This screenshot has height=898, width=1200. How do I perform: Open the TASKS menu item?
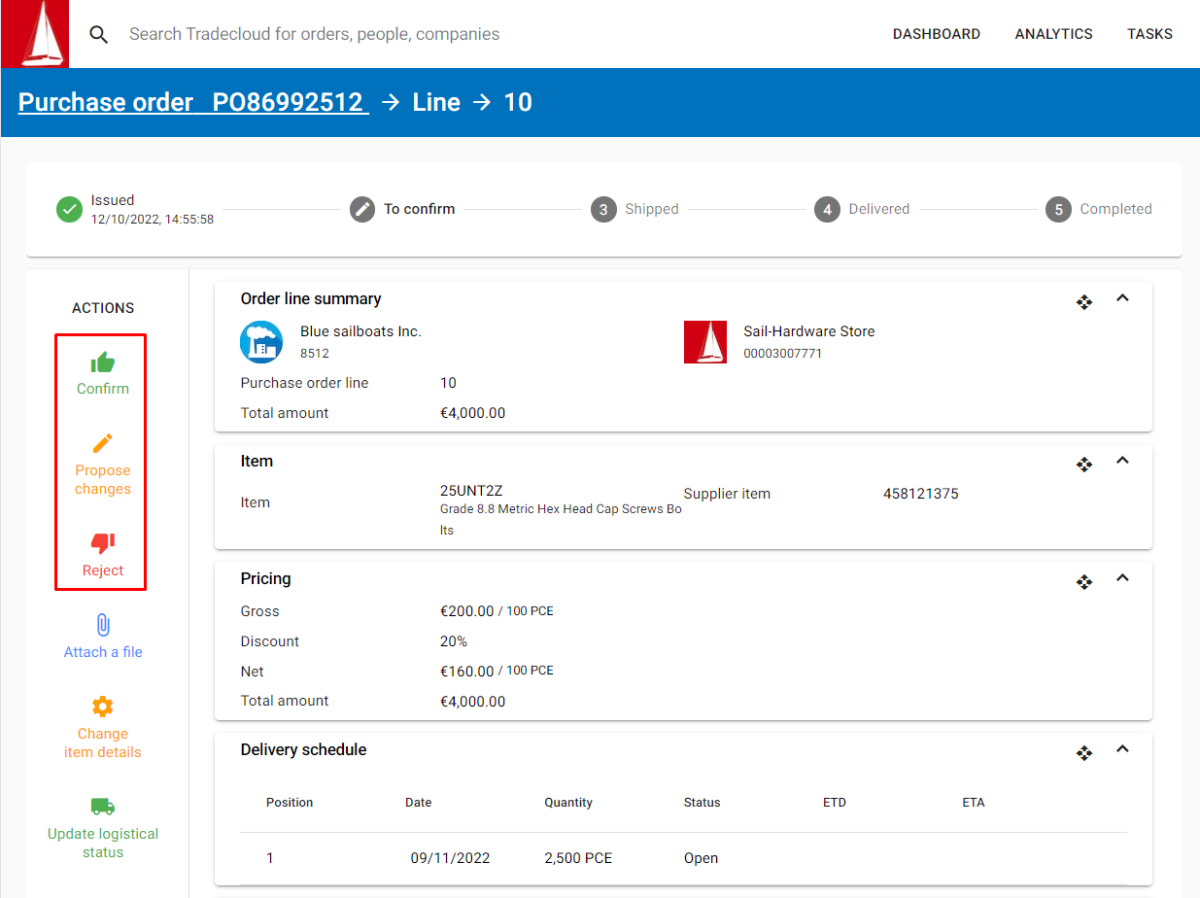[x=1149, y=33]
